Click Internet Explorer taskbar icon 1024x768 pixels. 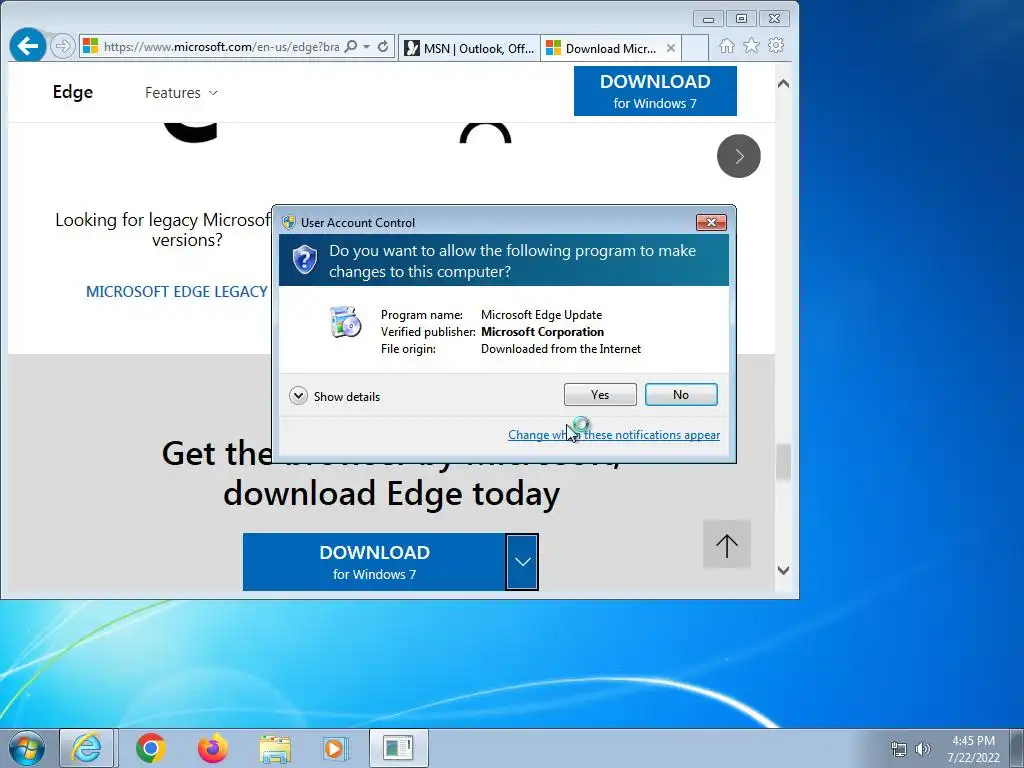[87, 748]
